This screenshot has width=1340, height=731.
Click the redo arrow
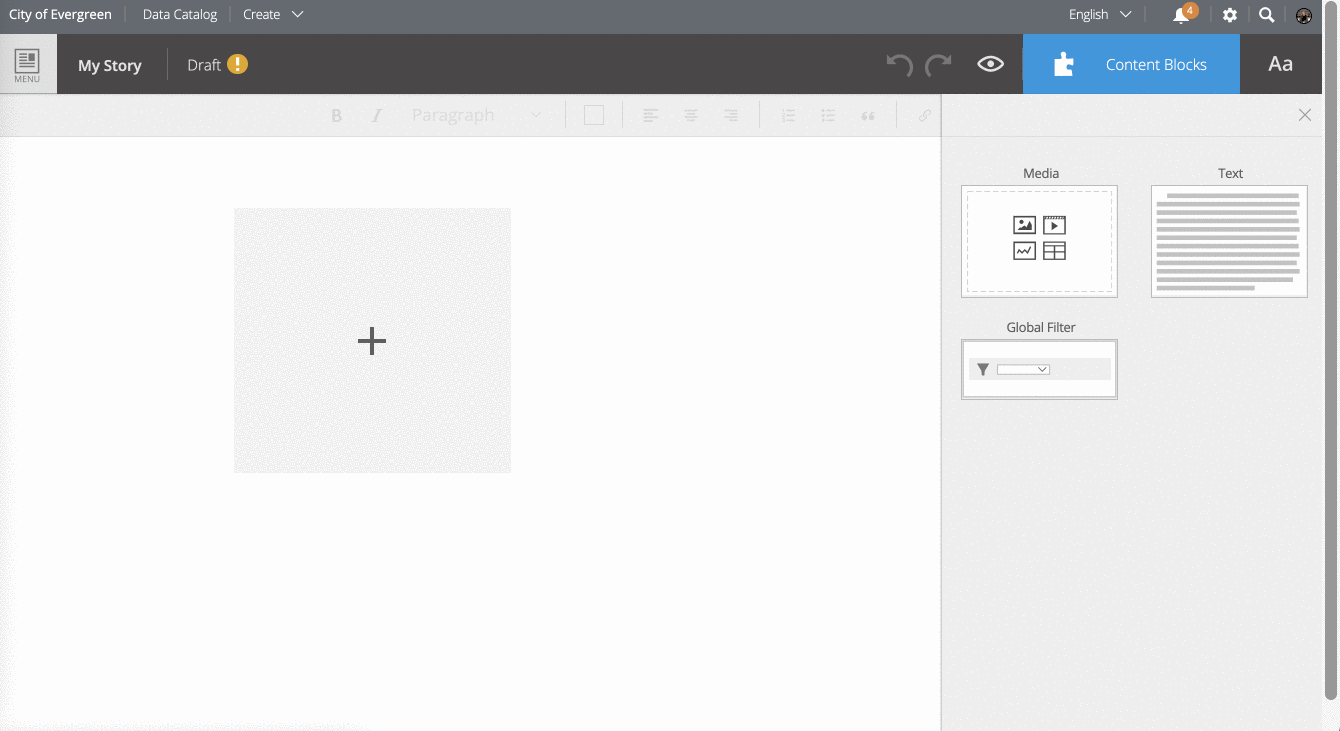938,65
